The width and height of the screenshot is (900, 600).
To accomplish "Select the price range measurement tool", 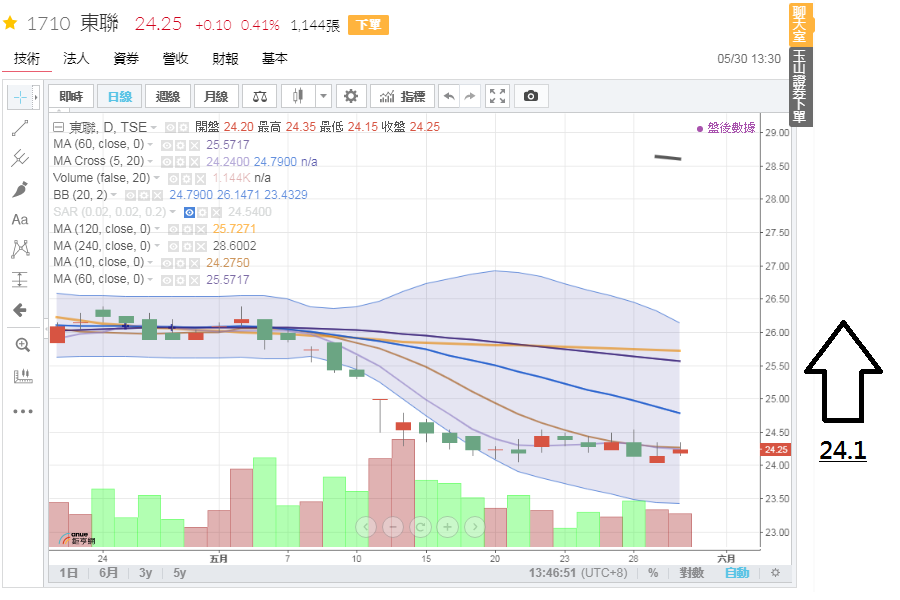I will (20, 280).
